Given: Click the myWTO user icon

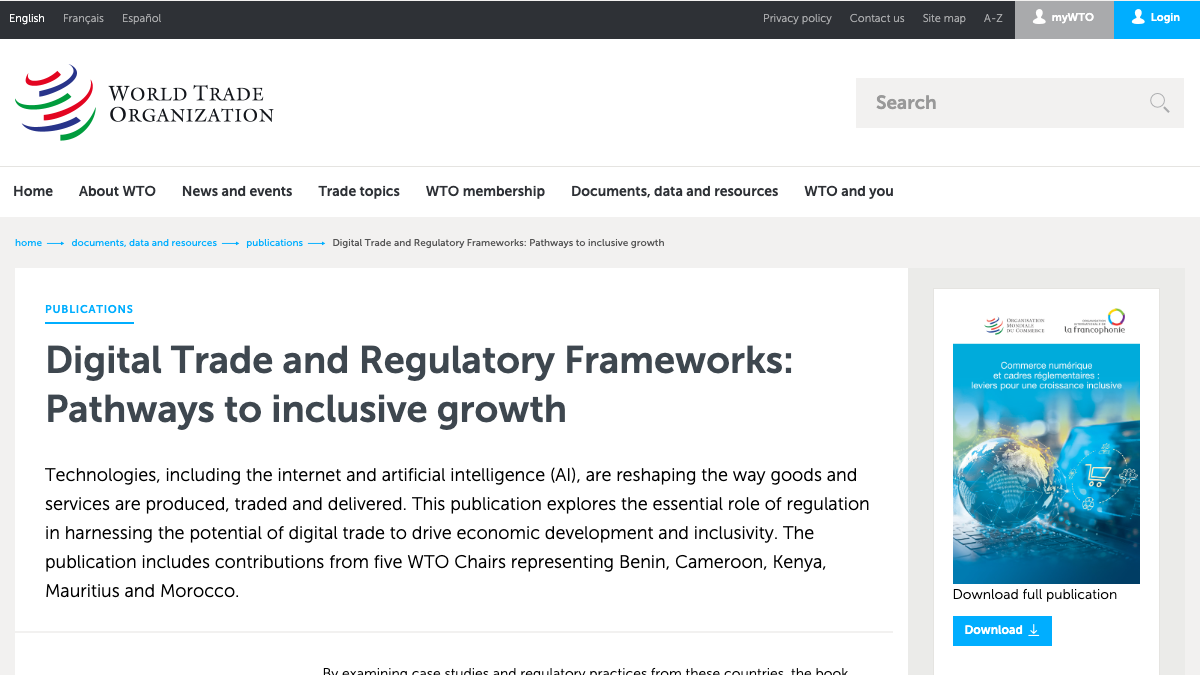Looking at the screenshot, I should pyautogui.click(x=1039, y=17).
